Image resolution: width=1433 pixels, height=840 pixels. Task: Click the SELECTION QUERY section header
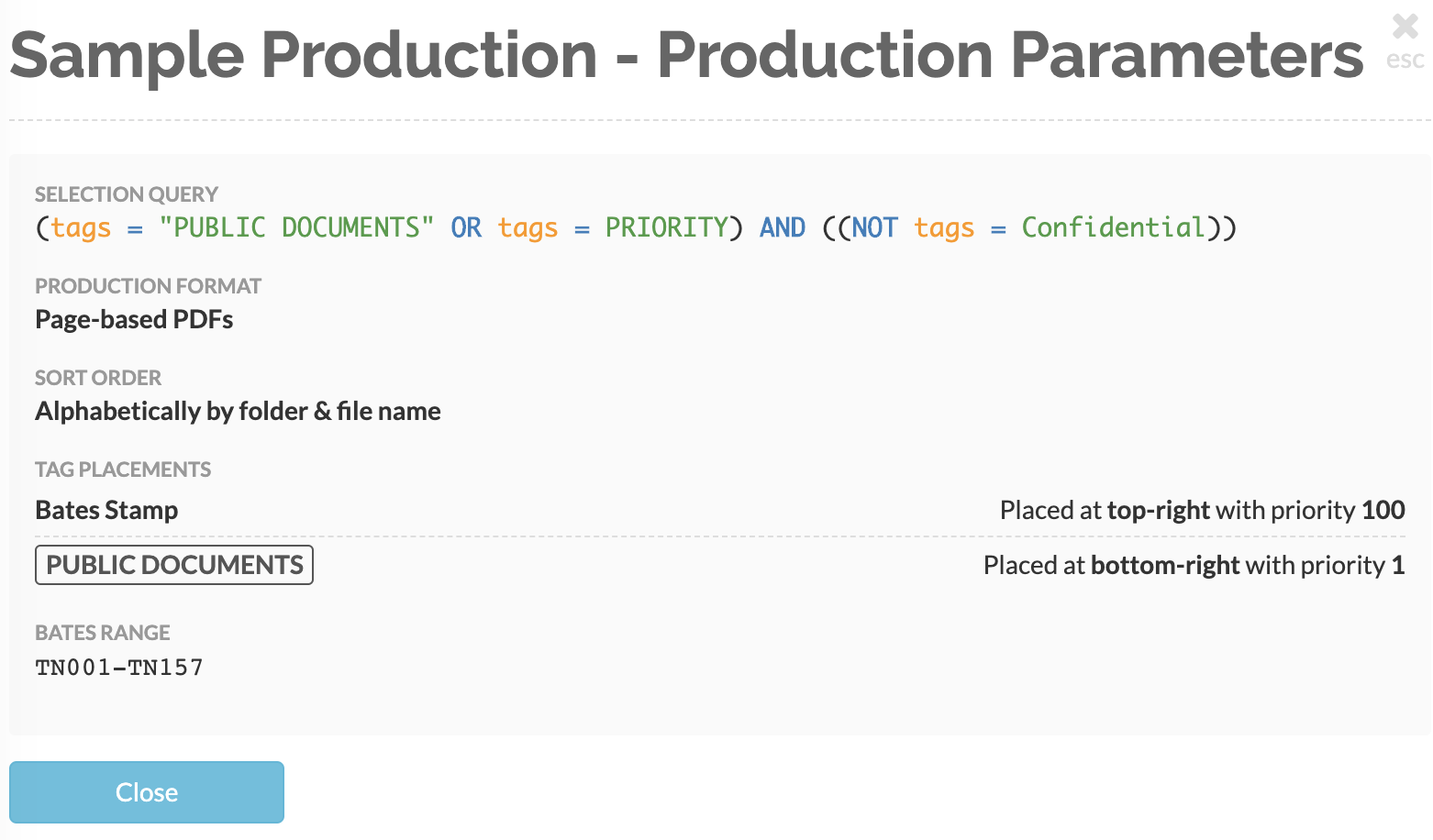127,194
